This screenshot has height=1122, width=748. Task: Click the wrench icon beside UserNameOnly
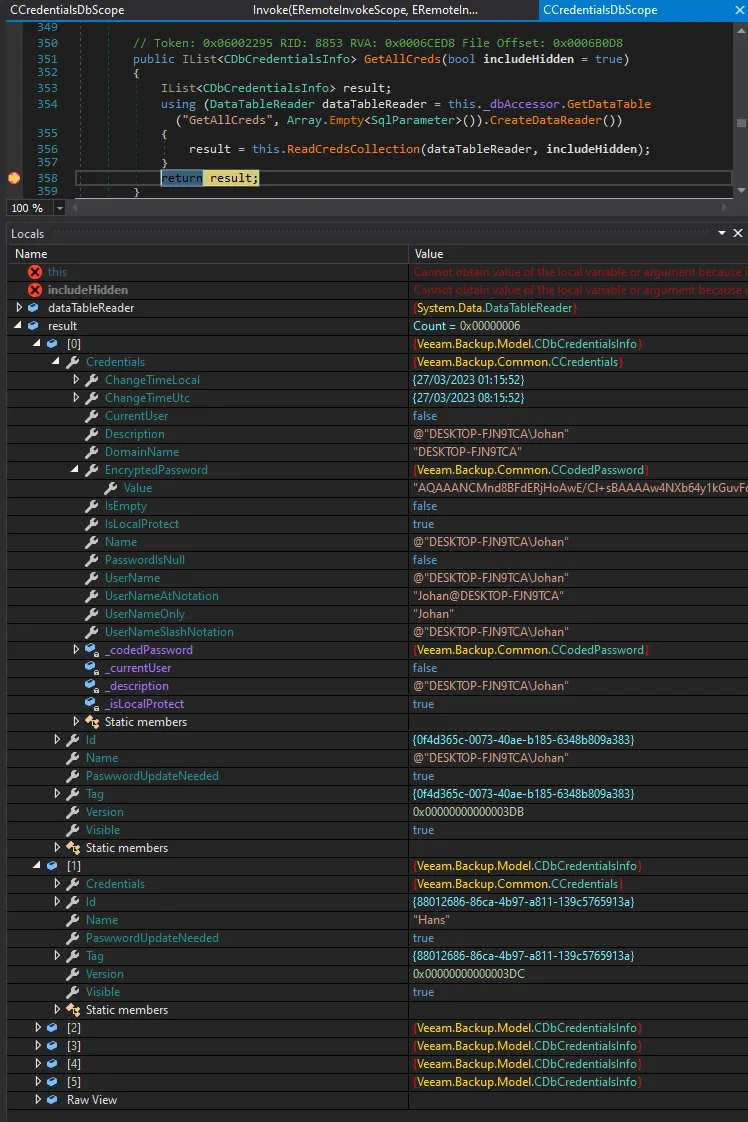91,614
